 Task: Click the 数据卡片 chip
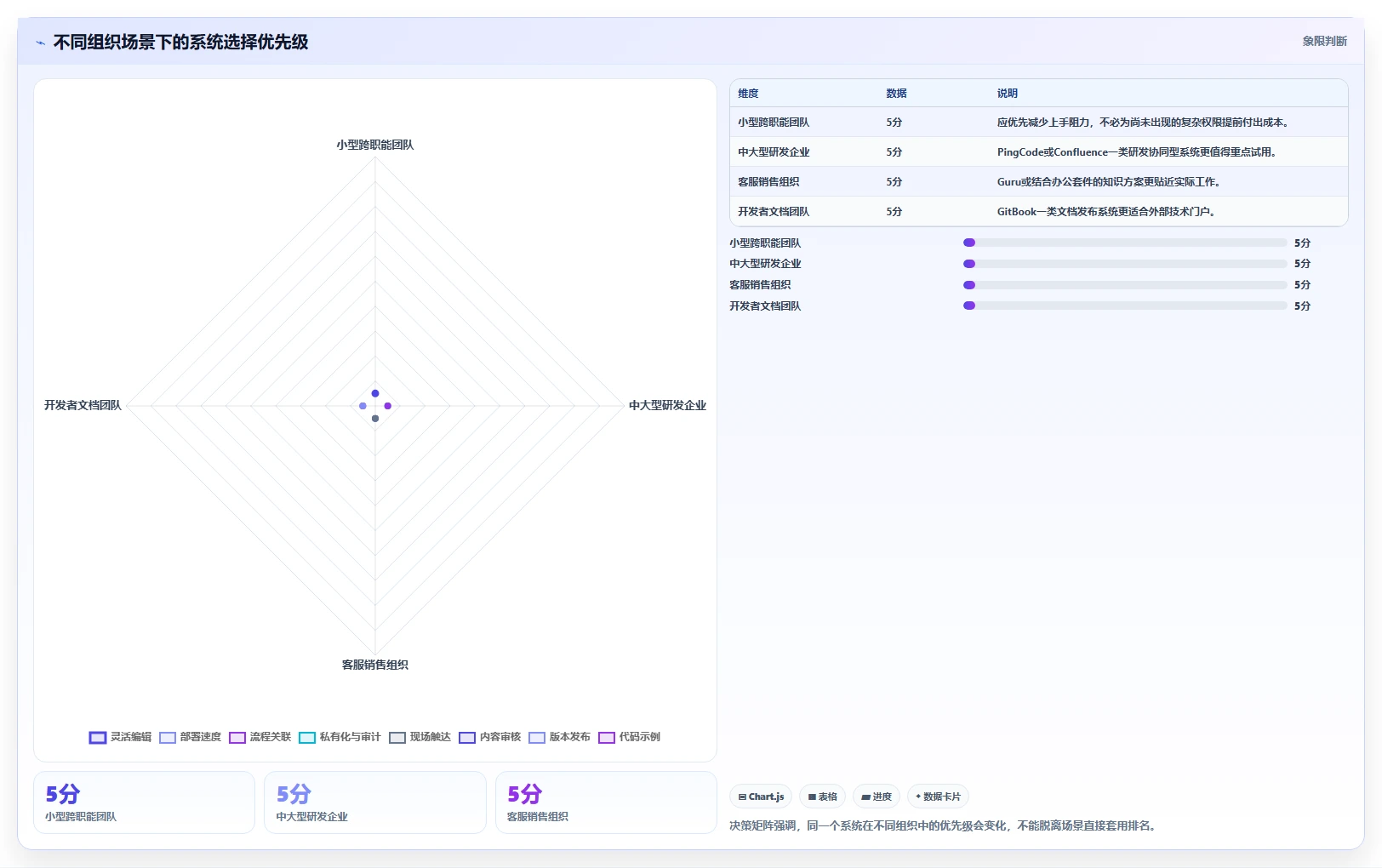(938, 797)
